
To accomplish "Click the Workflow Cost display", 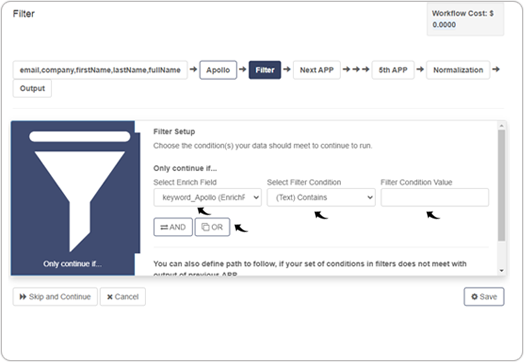I will click(x=465, y=19).
